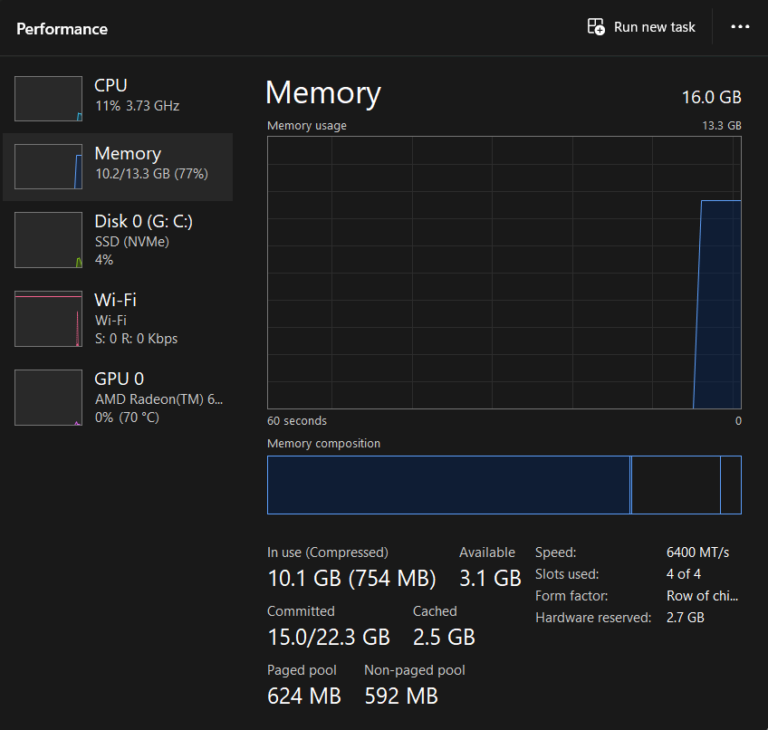This screenshot has width=768, height=730.
Task: Click the 0% (70 °C) GPU status text
Action: click(127, 417)
